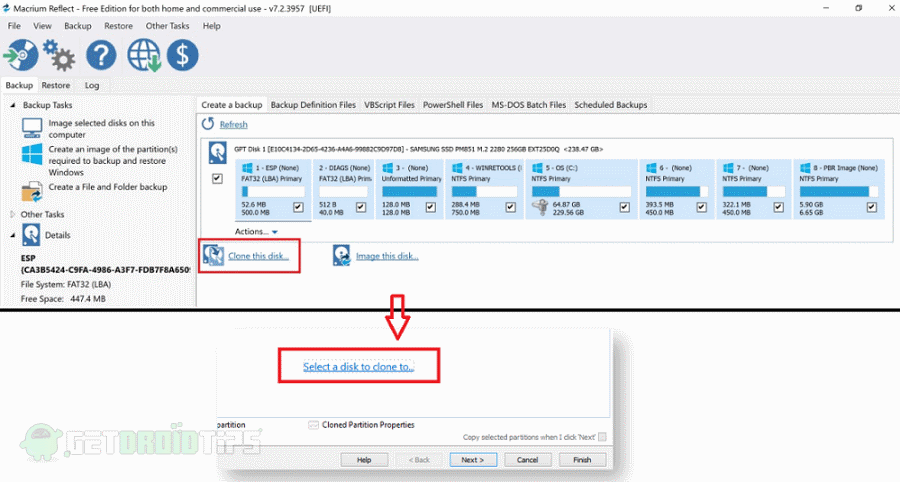Click the disk backup toolbar icon
Screen dimensions: 900x482
pos(21,55)
